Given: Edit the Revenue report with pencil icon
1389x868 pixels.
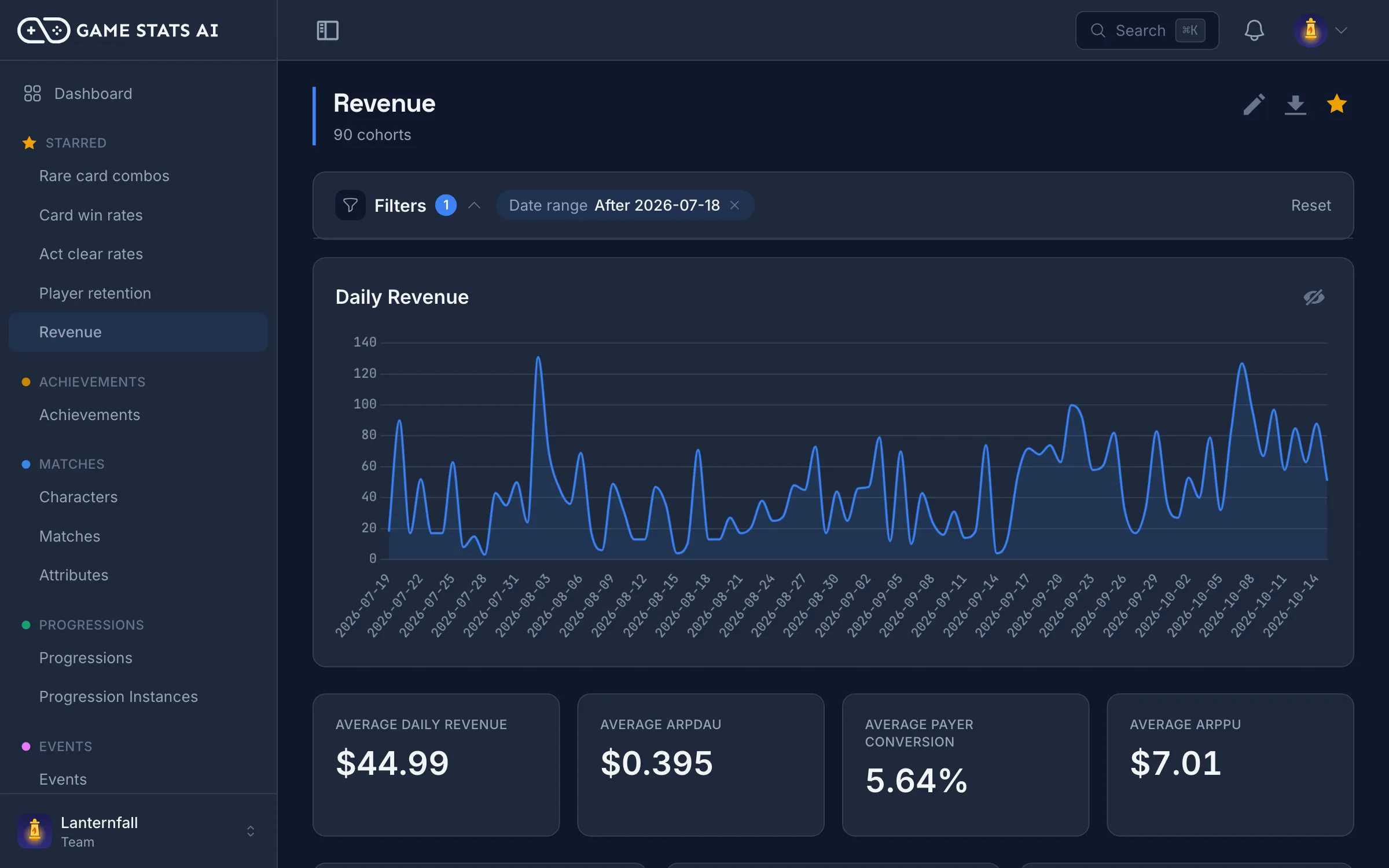Looking at the screenshot, I should point(1254,105).
